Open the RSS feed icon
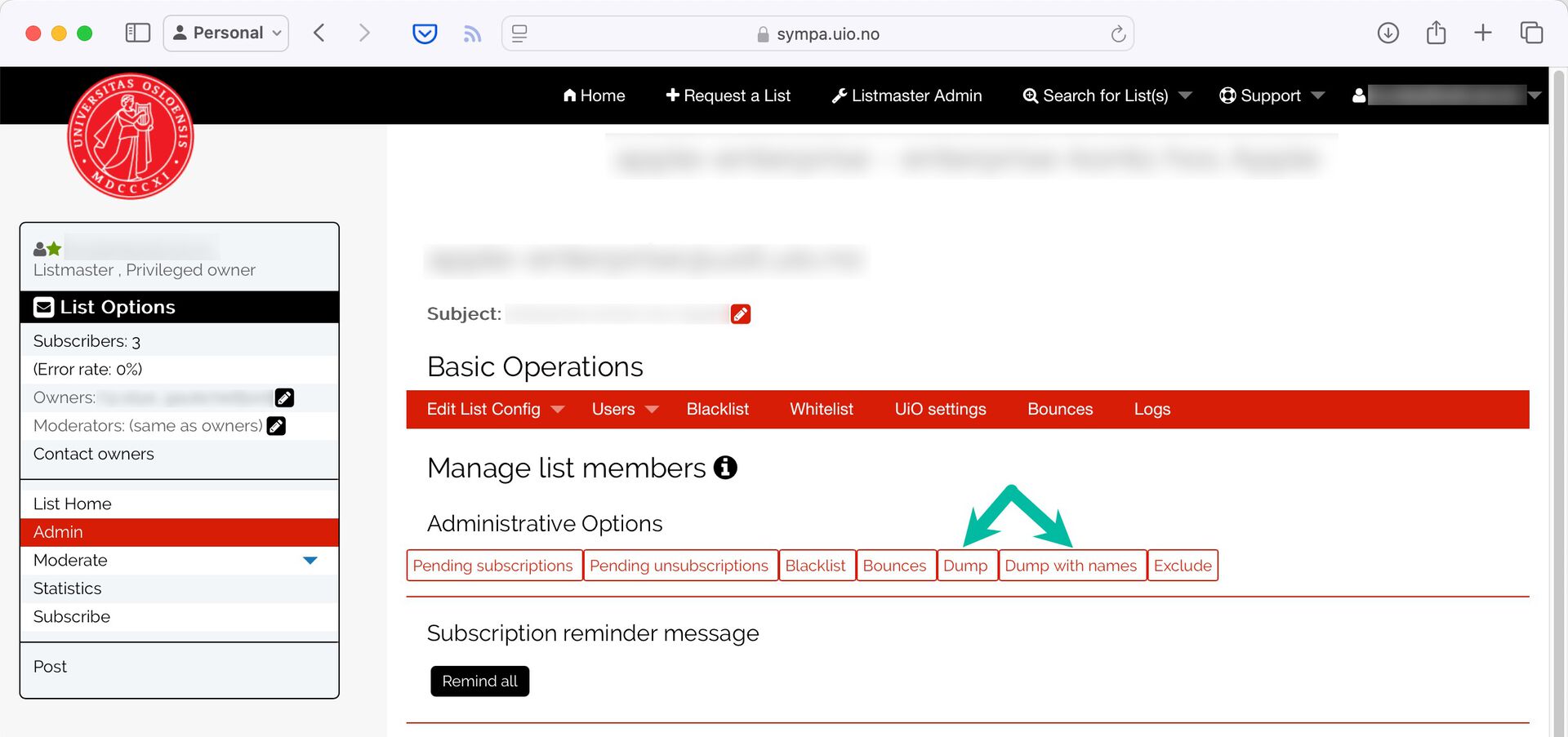1568x737 pixels. pos(472,33)
